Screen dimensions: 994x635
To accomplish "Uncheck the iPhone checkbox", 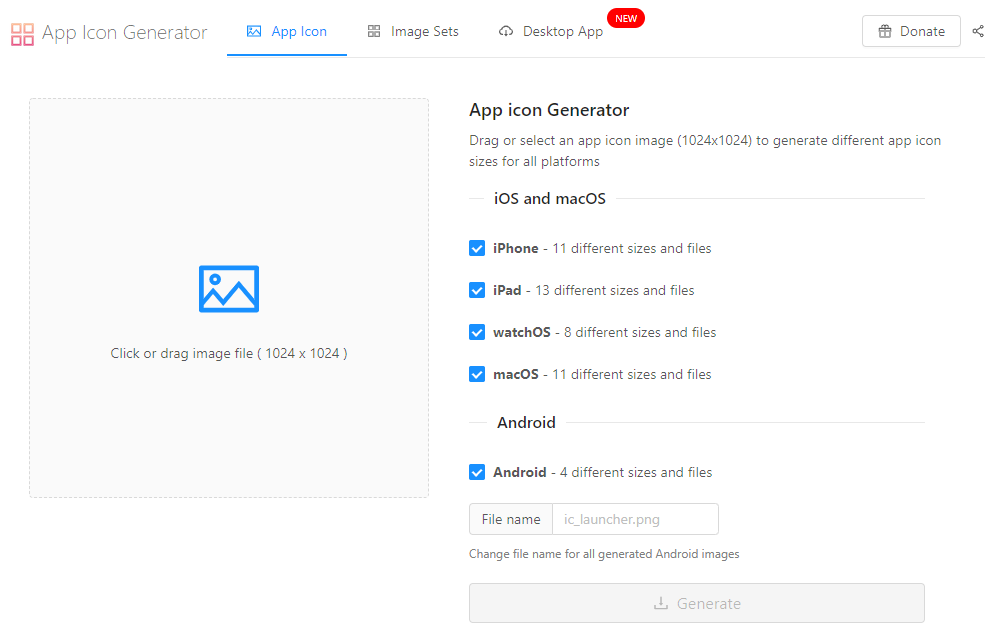I will click(477, 248).
